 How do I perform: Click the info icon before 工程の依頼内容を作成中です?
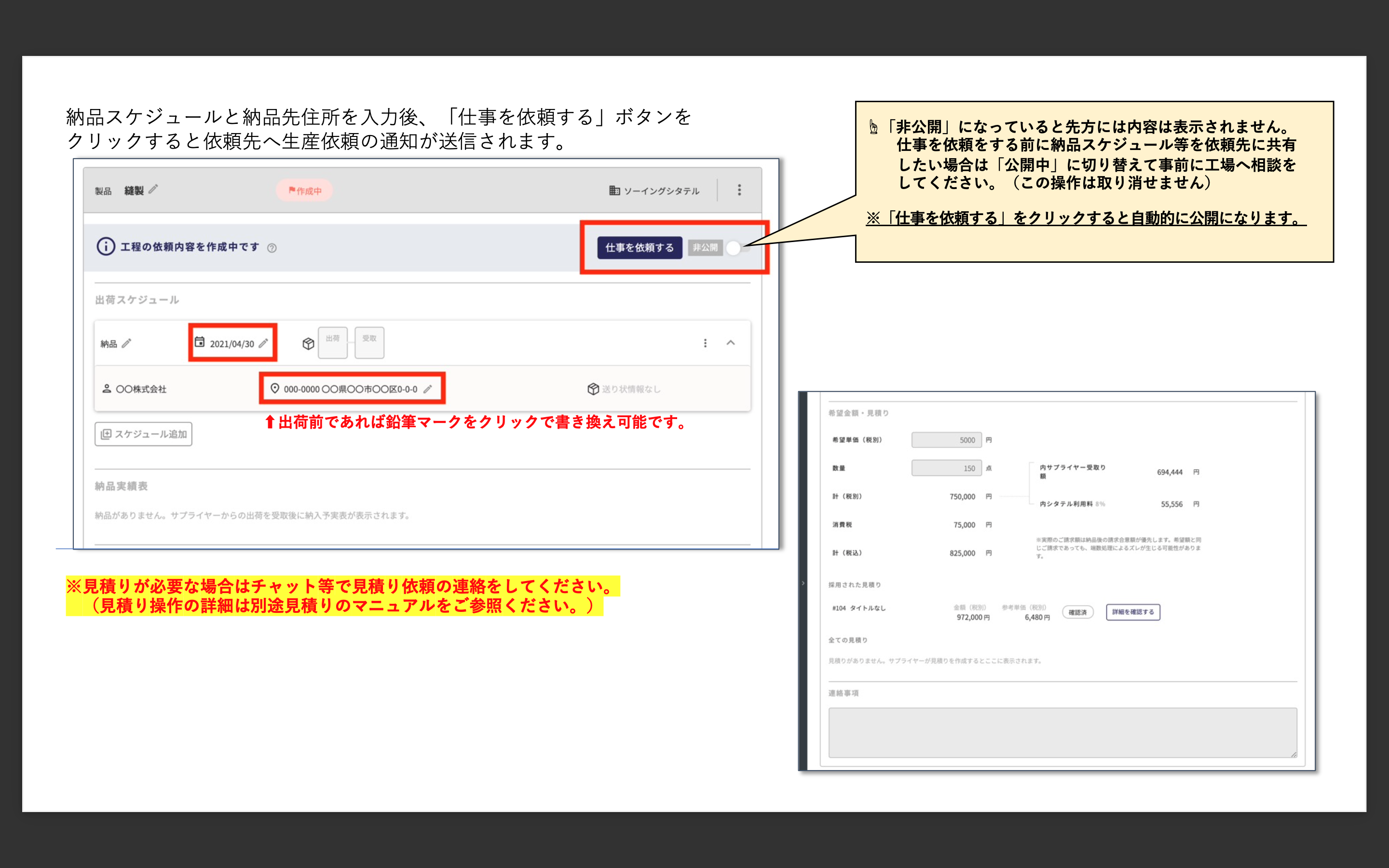[106, 247]
